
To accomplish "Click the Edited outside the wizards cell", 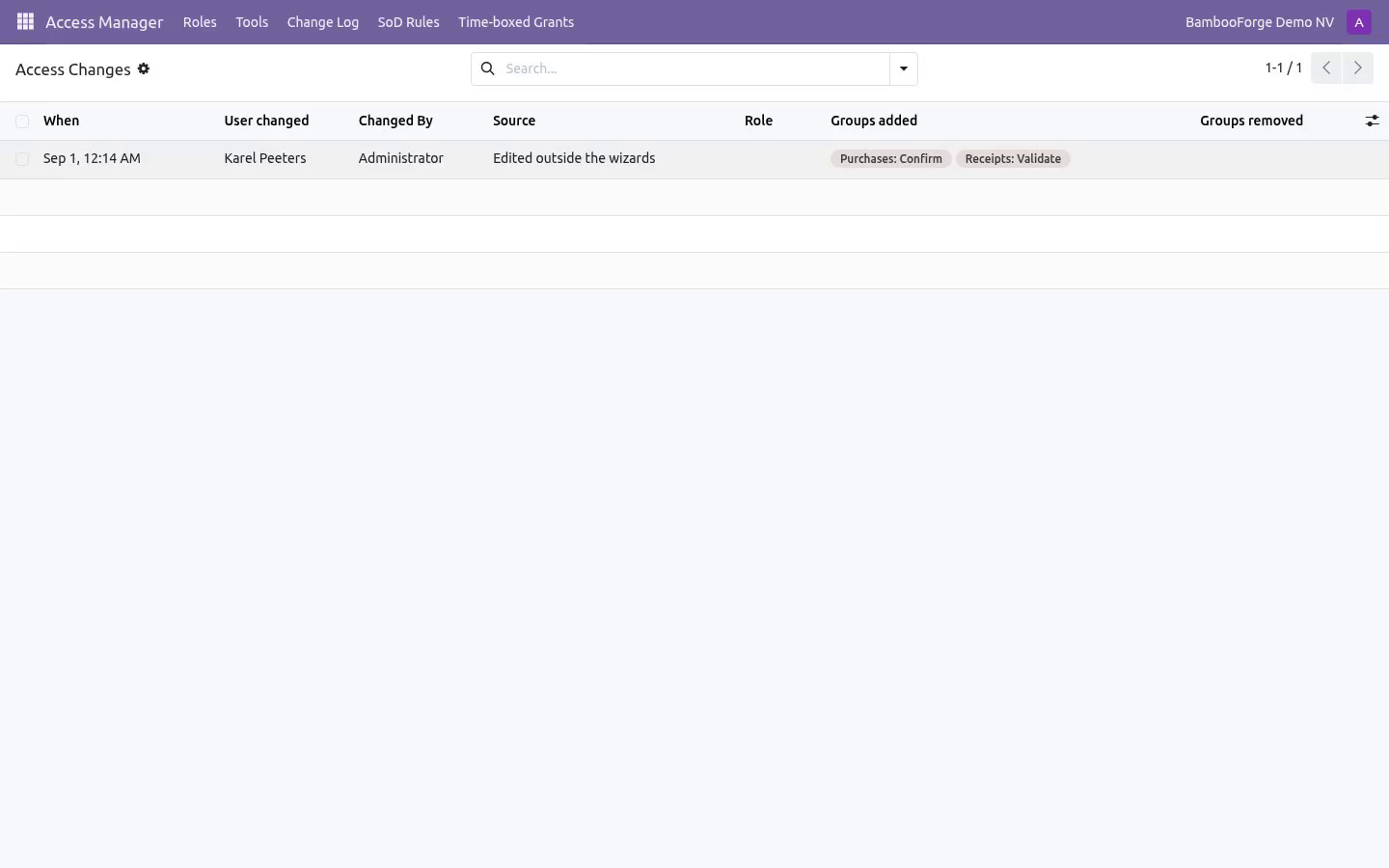I will 574,158.
